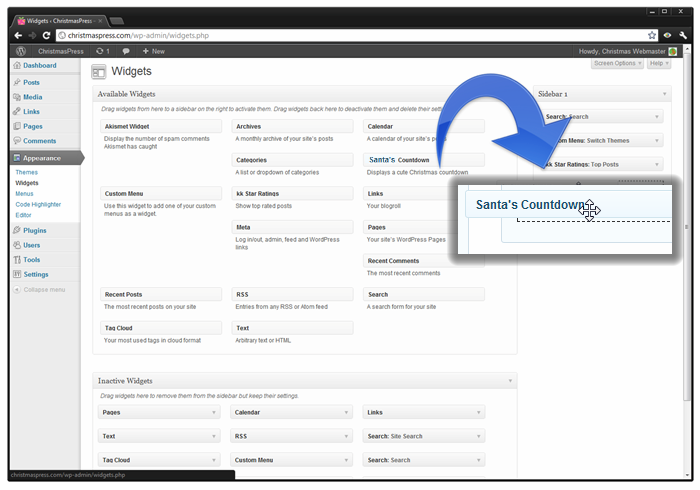Click the Settings icon in sidebar

point(17,274)
